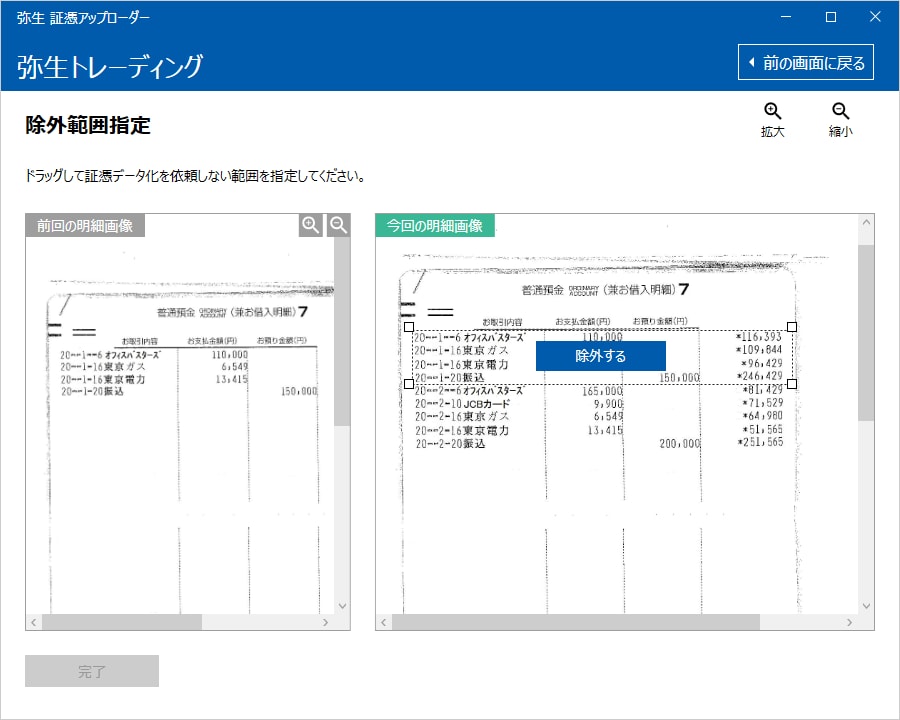Click right arrow of 前回 panel horizontal scrollbar

[325, 622]
